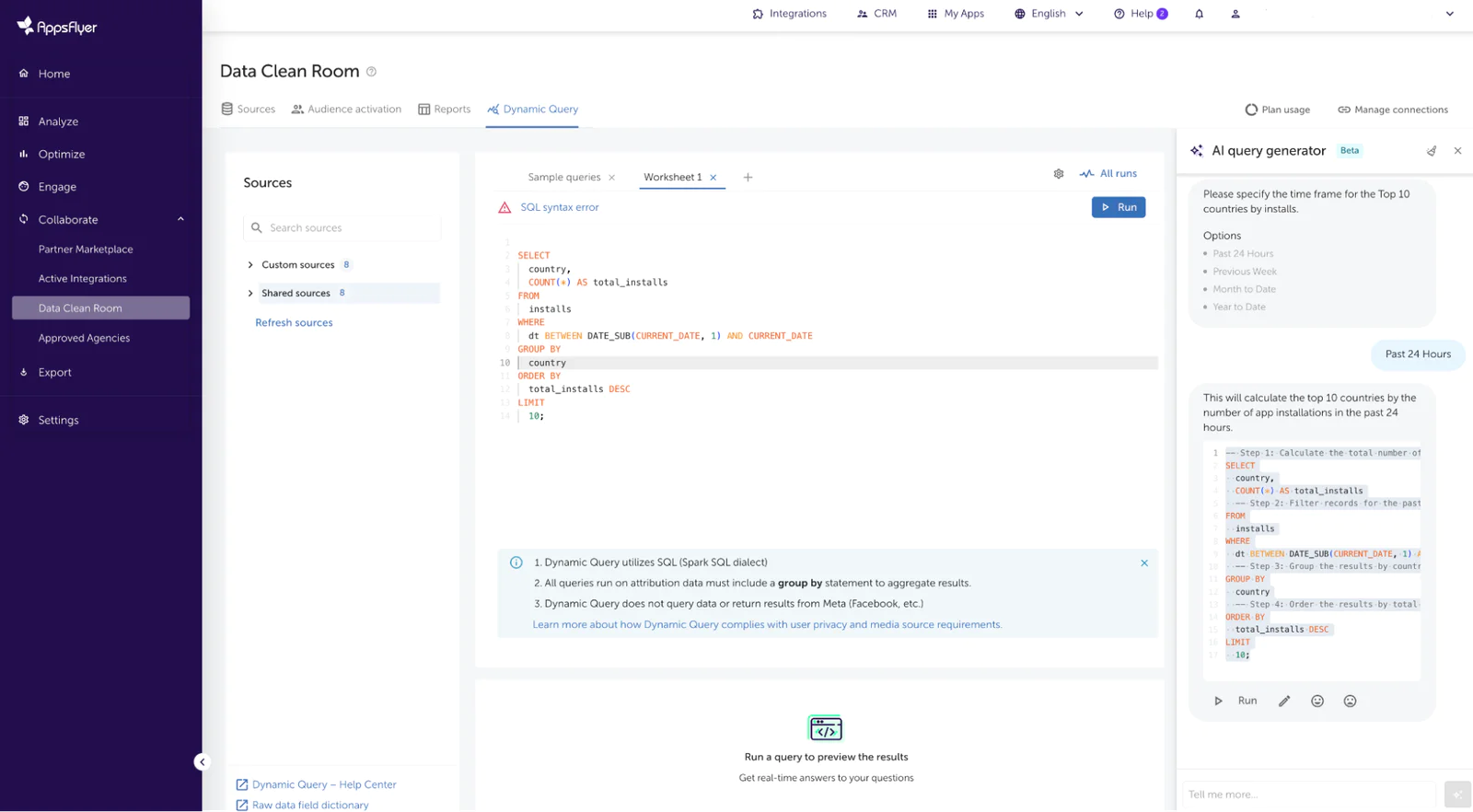Viewport: 1473px width, 812px height.
Task: Open the user profile icon
Action: (x=1235, y=14)
